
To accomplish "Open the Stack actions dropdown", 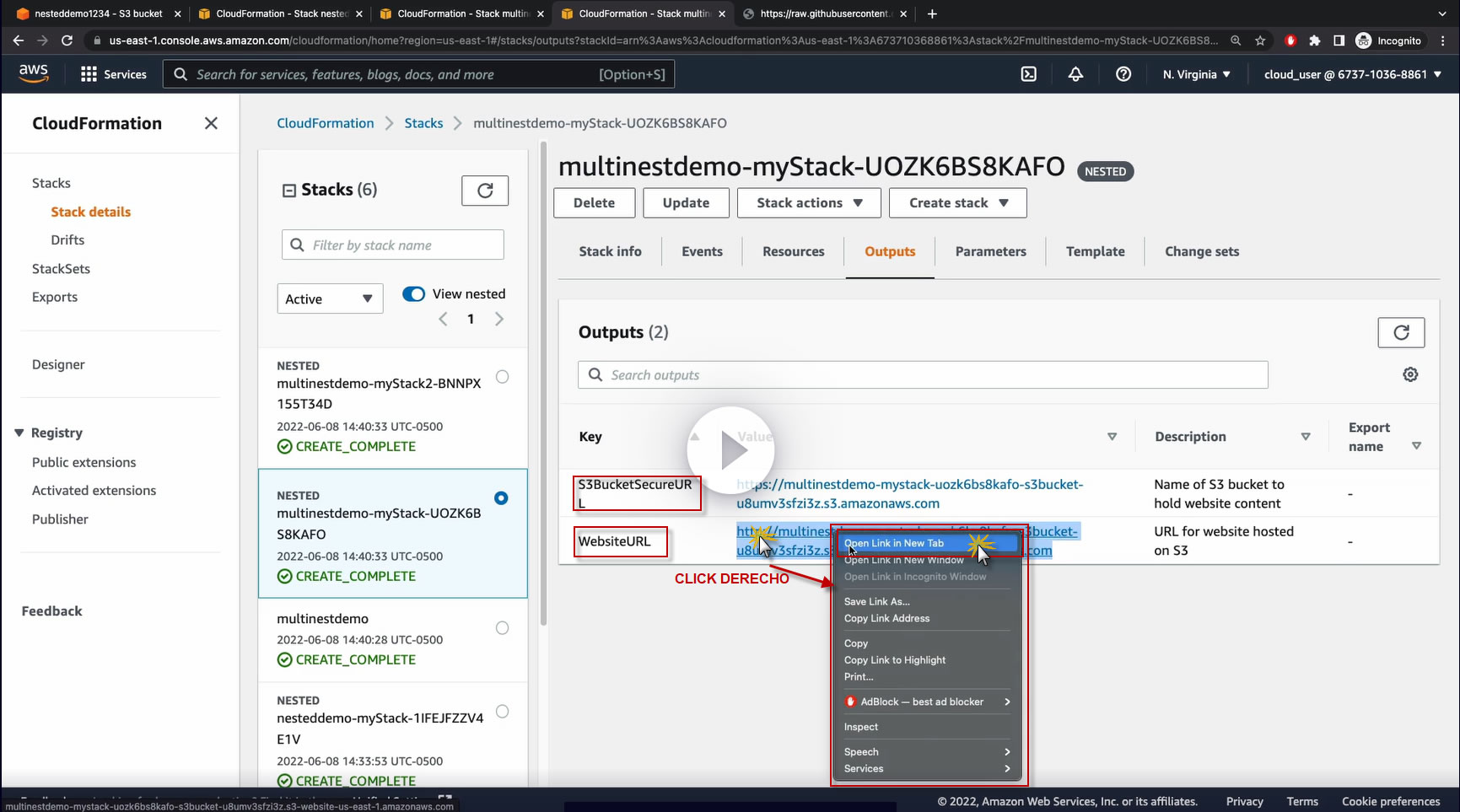I will [x=809, y=202].
